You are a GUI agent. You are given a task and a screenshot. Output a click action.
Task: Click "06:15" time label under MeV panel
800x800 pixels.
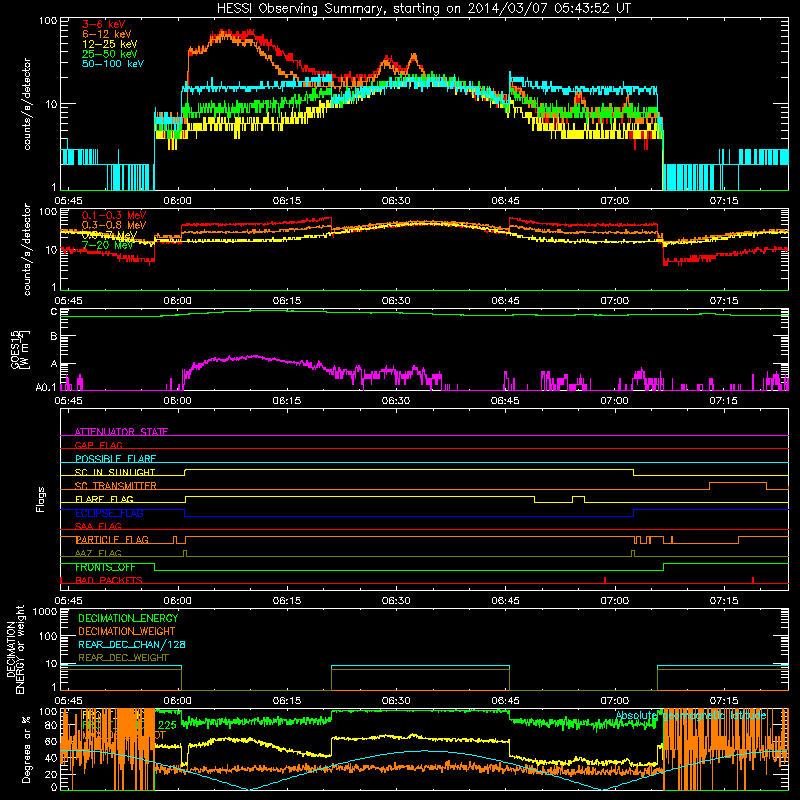point(287,301)
